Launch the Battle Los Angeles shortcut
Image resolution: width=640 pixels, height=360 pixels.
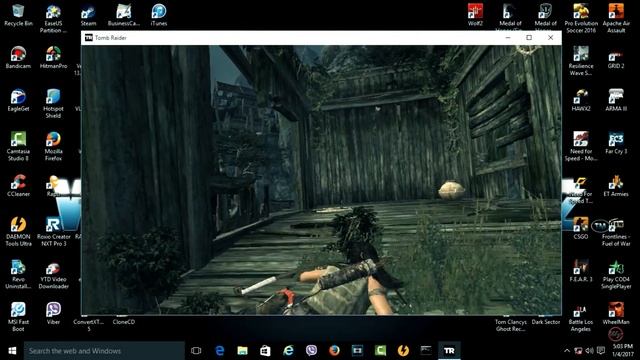tap(581, 317)
